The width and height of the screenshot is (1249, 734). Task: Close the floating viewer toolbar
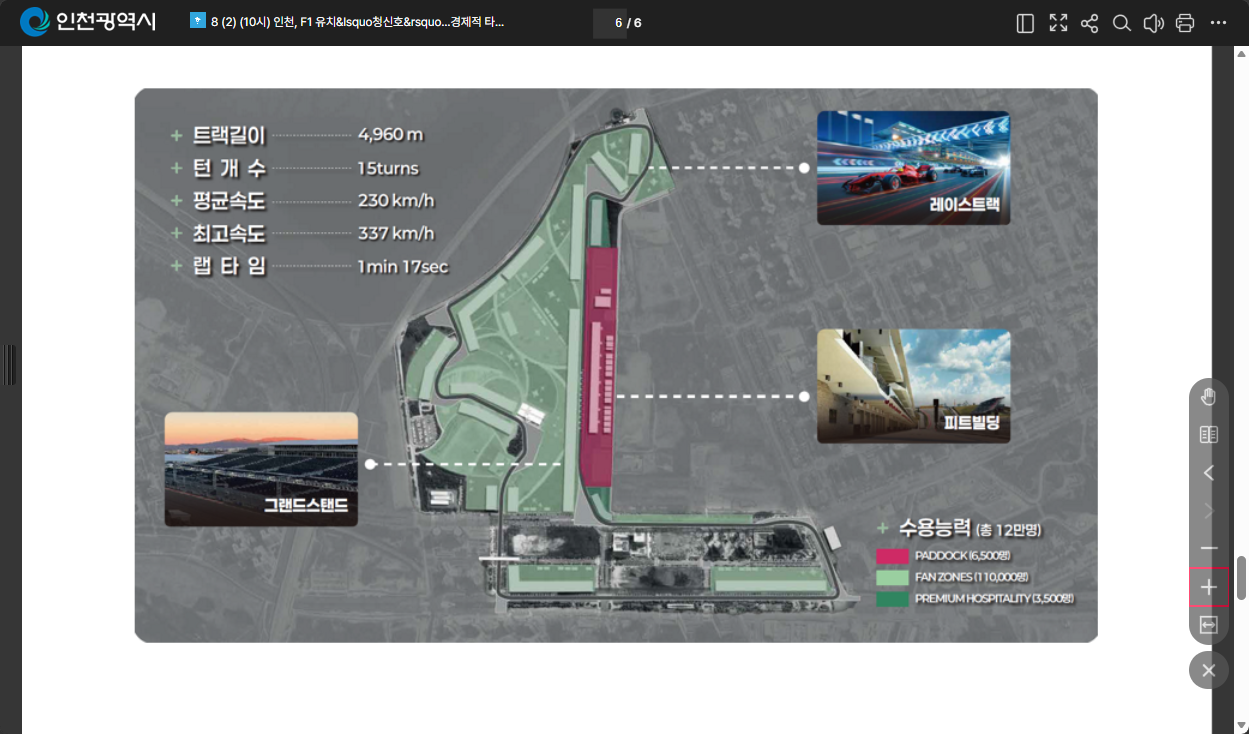(x=1208, y=670)
